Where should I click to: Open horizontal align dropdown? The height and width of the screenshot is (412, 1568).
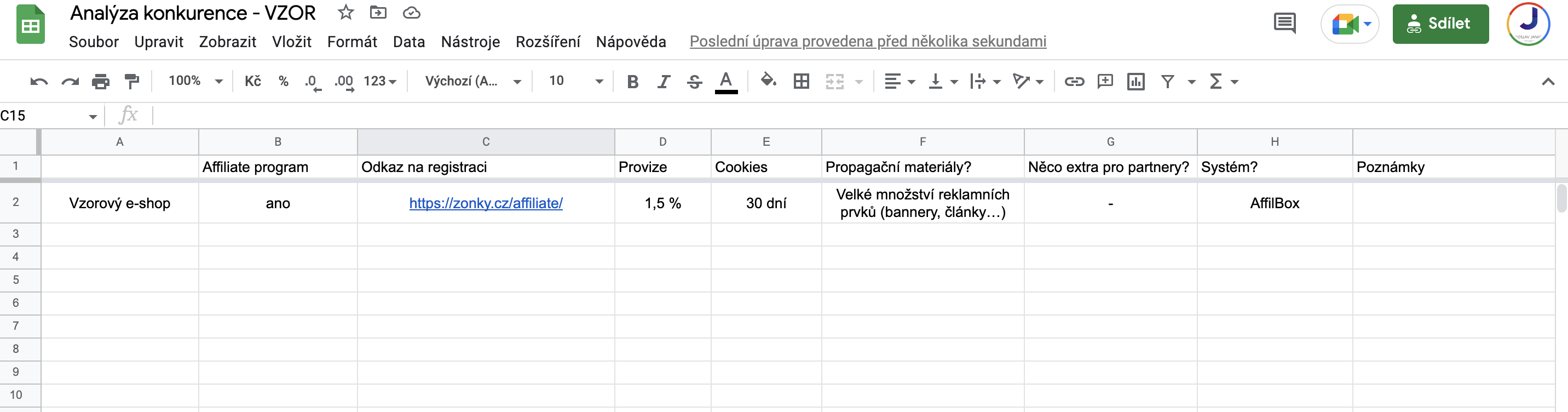899,81
